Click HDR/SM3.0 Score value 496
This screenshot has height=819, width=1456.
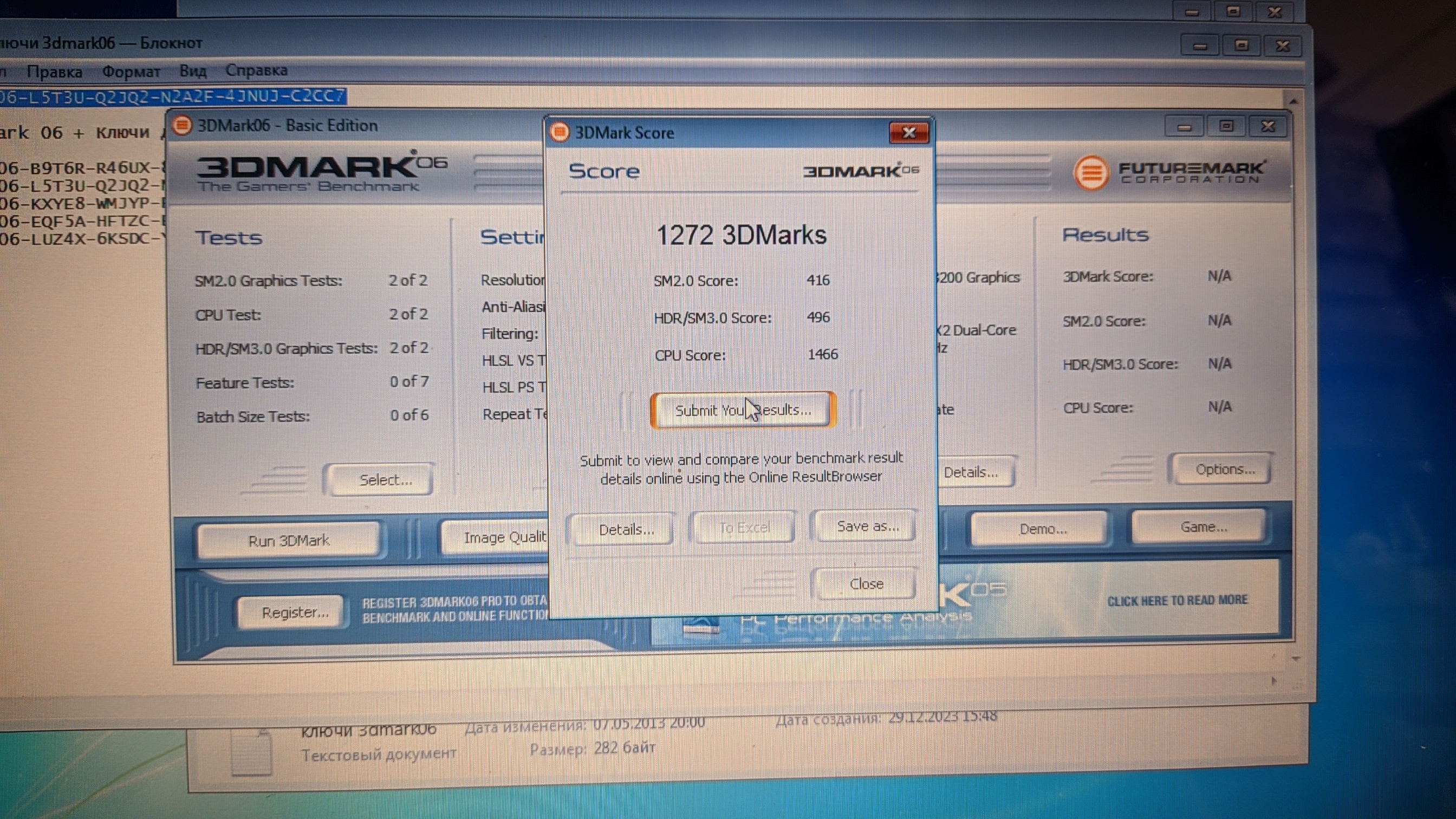coord(818,317)
